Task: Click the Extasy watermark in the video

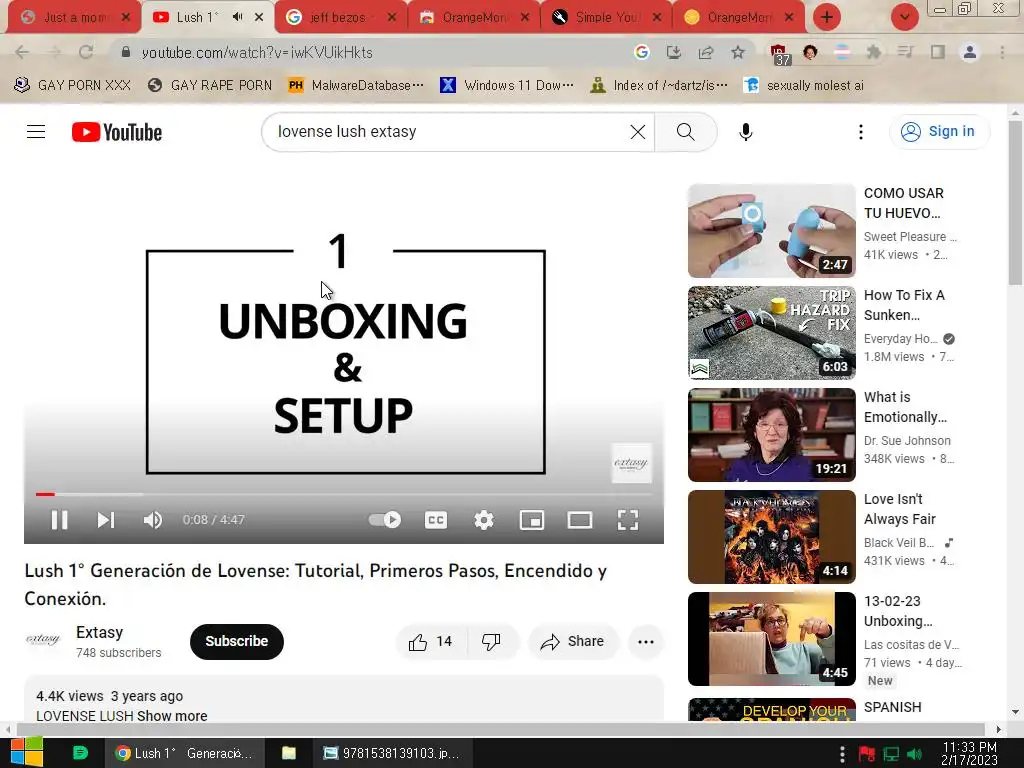Action: coord(631,463)
